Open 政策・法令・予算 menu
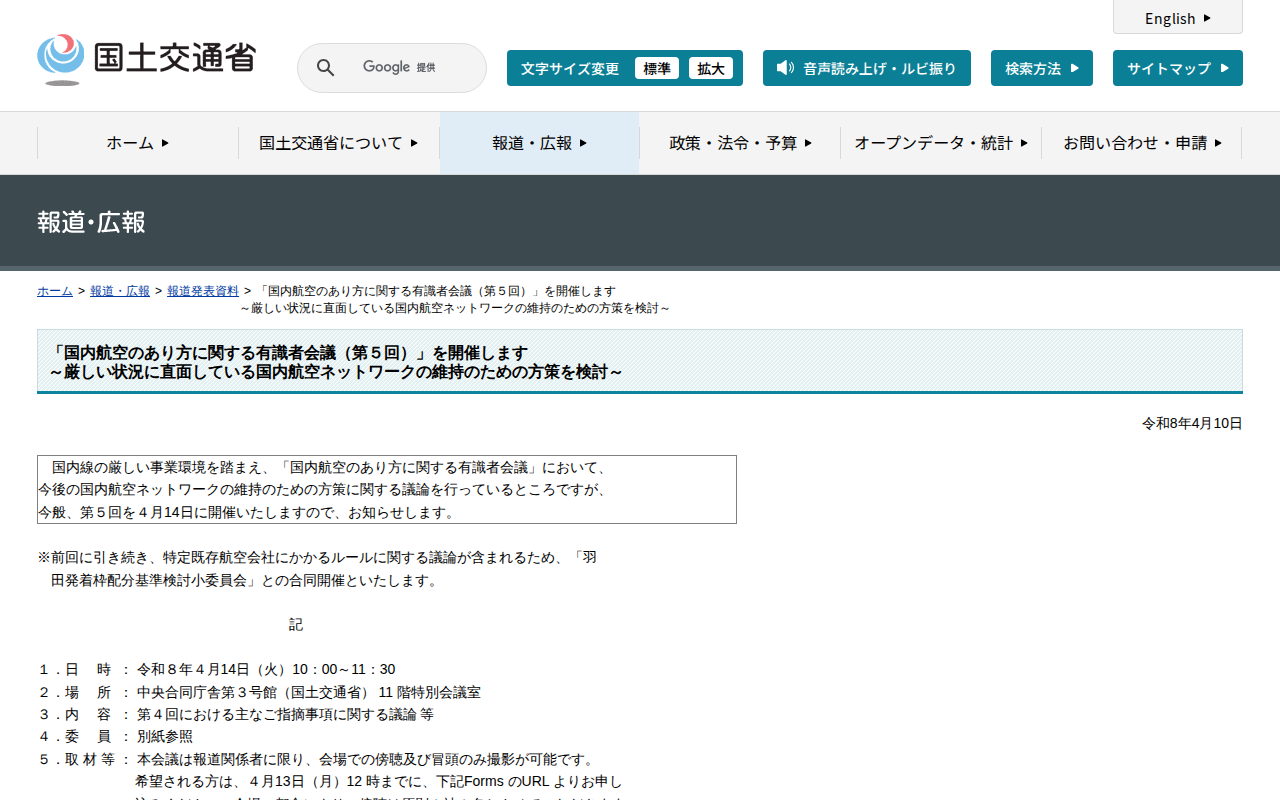1280x800 pixels. (x=740, y=143)
